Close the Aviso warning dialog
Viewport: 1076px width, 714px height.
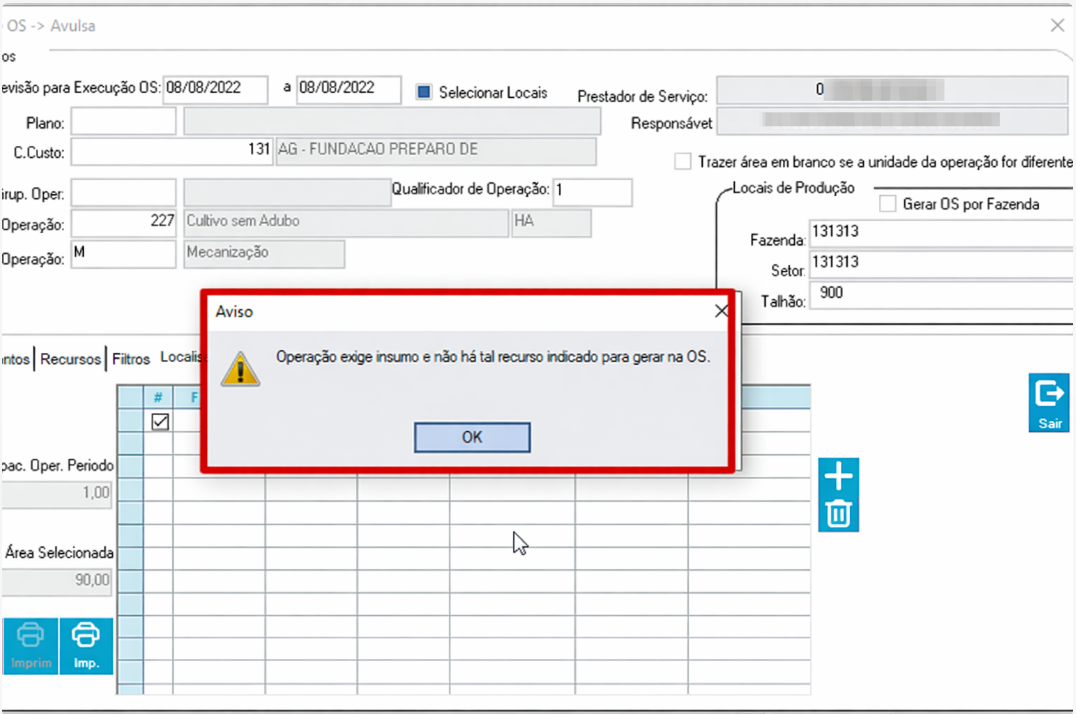coord(721,312)
